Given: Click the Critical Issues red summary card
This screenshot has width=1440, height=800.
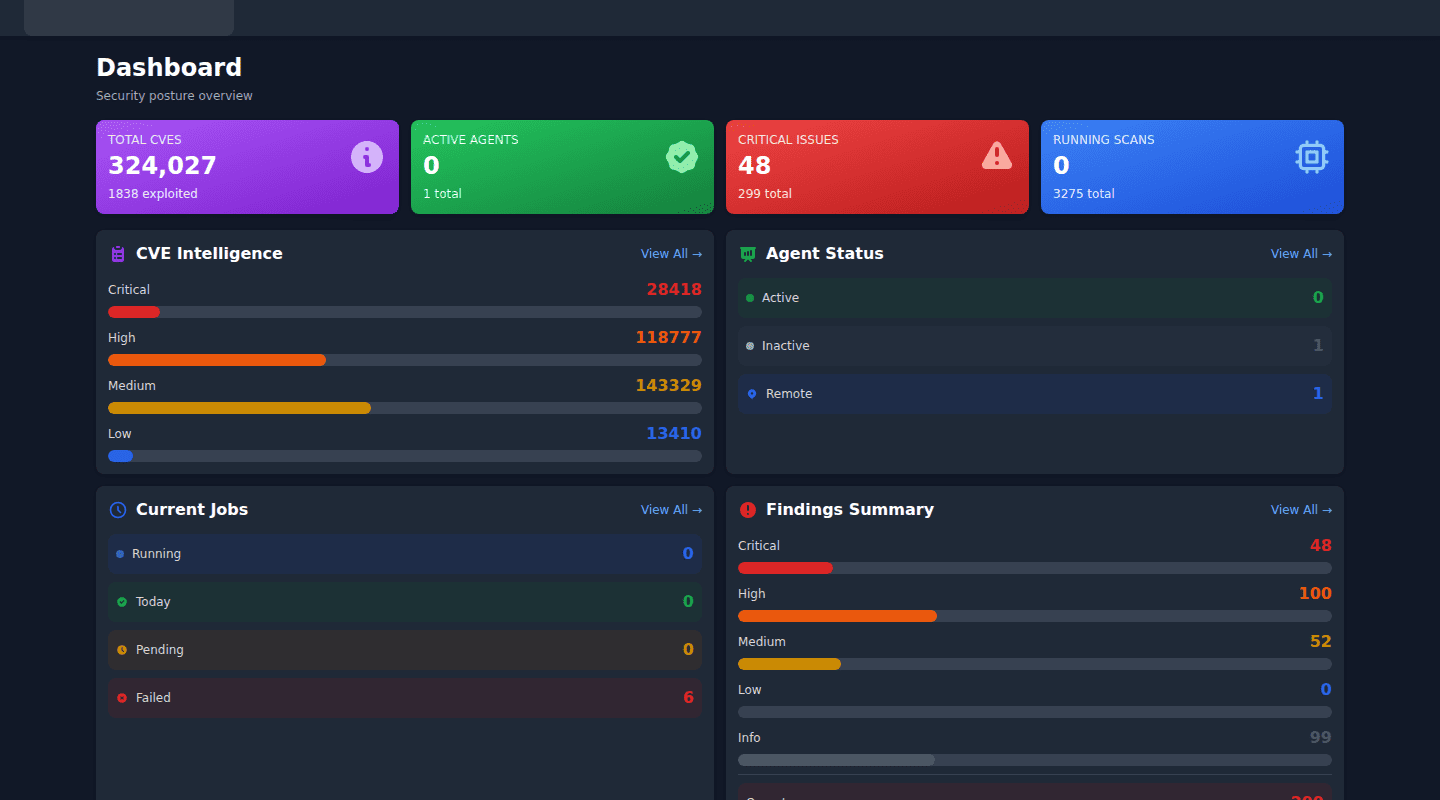Looking at the screenshot, I should 877,167.
